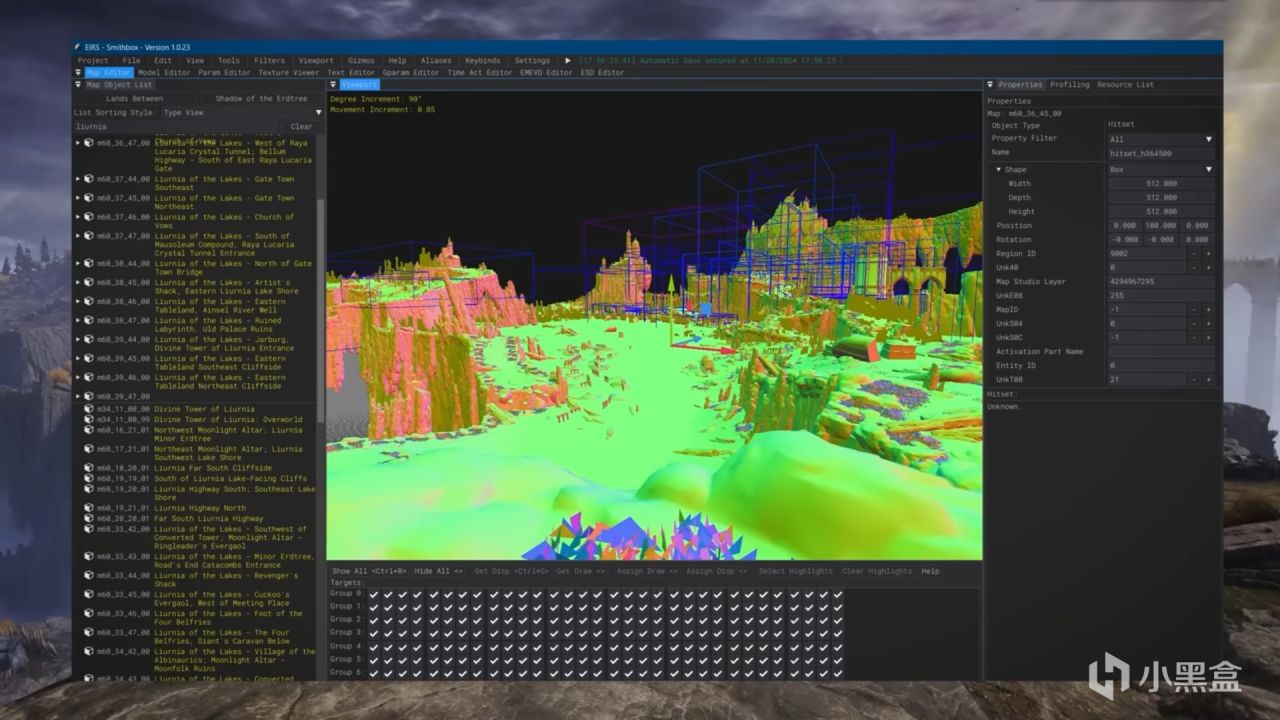Switch to the Profiling tab
The height and width of the screenshot is (720, 1280).
1069,85
